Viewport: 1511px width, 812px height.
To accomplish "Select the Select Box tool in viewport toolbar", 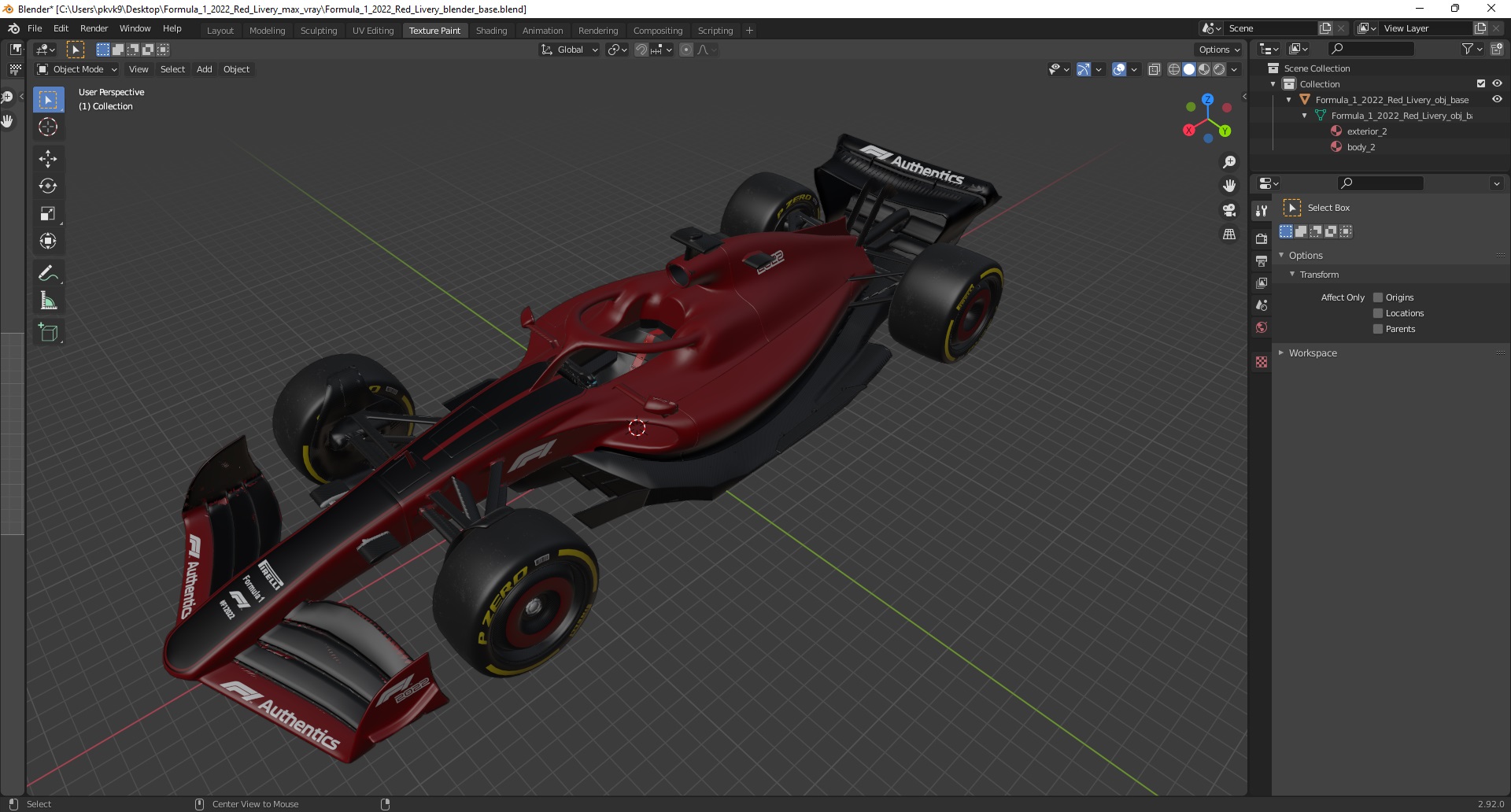I will point(48,100).
